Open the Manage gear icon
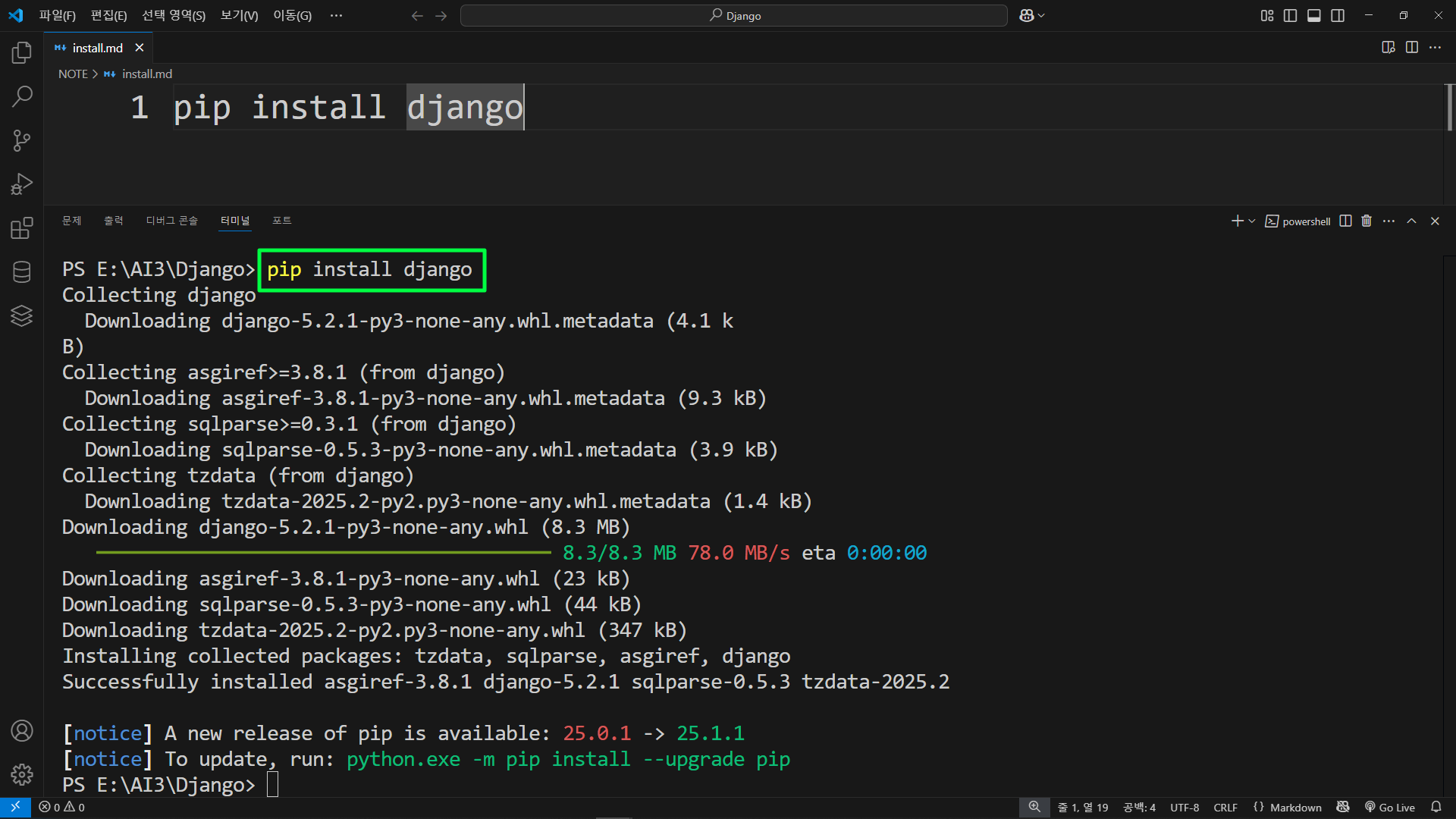 [x=22, y=774]
